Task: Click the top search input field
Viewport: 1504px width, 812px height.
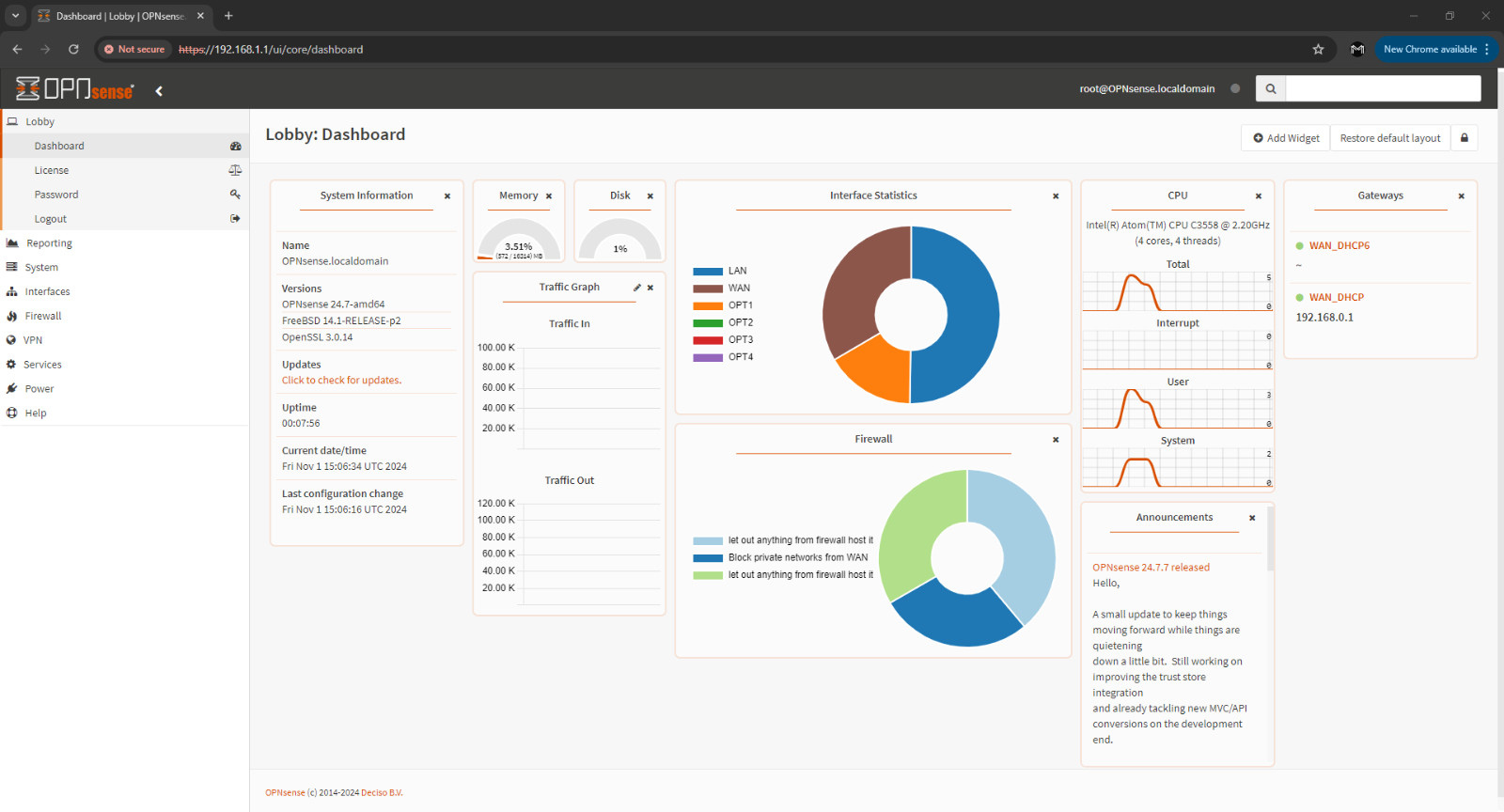Action: click(1382, 89)
